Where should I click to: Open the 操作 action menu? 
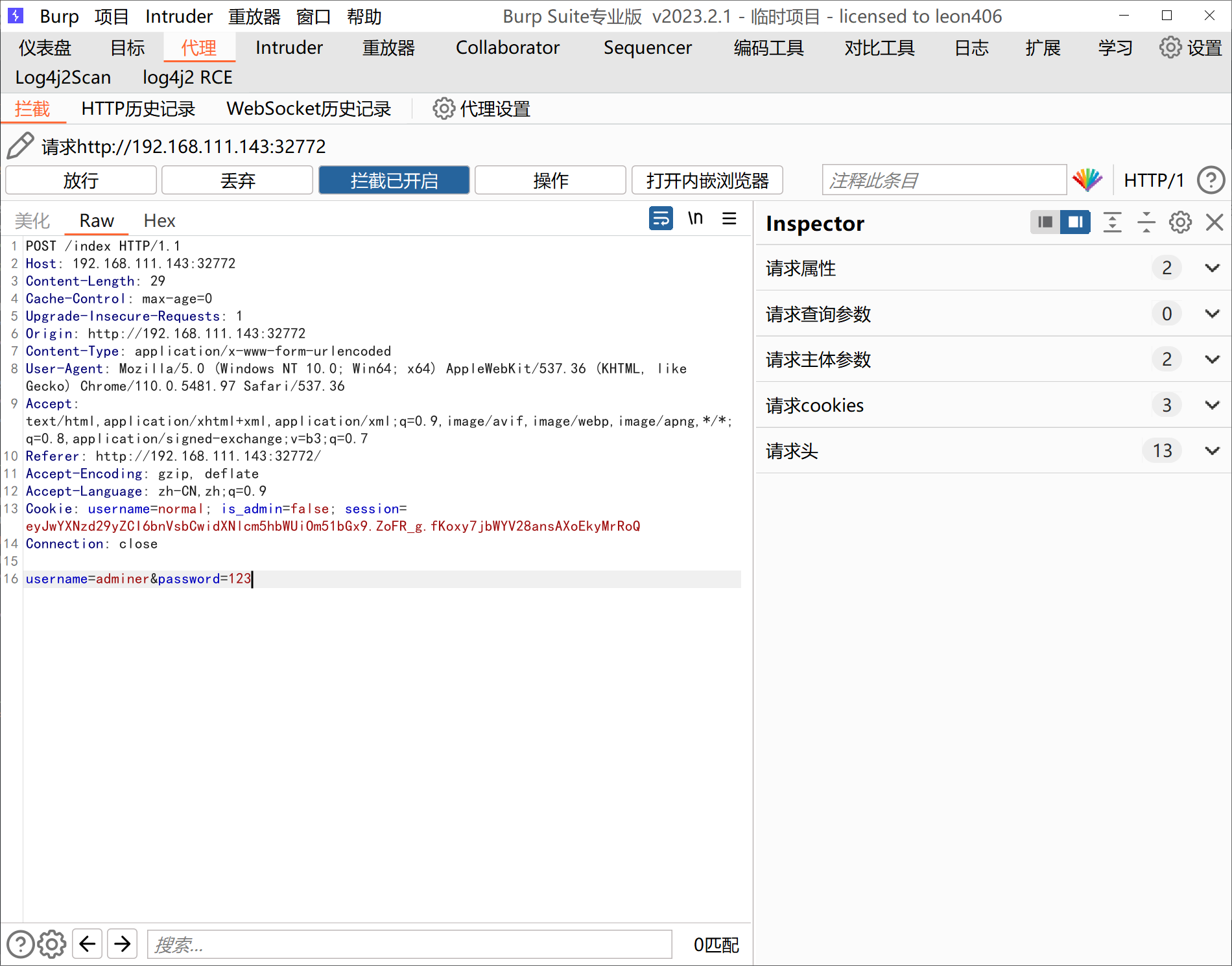click(x=551, y=180)
